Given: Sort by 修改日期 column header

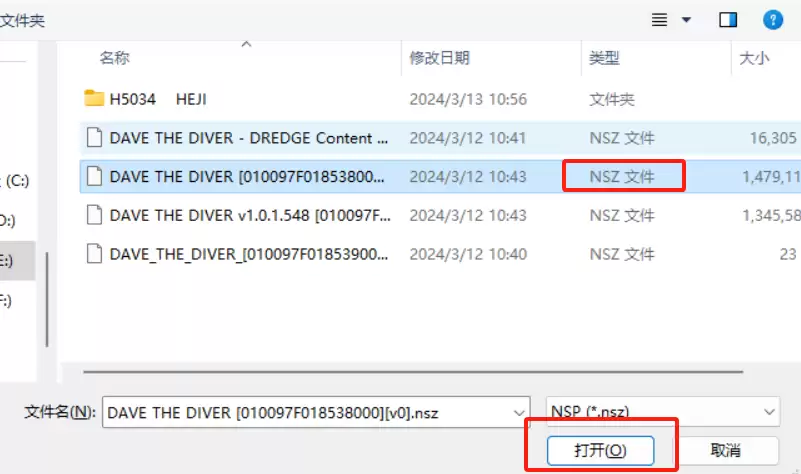Looking at the screenshot, I should coord(439,59).
